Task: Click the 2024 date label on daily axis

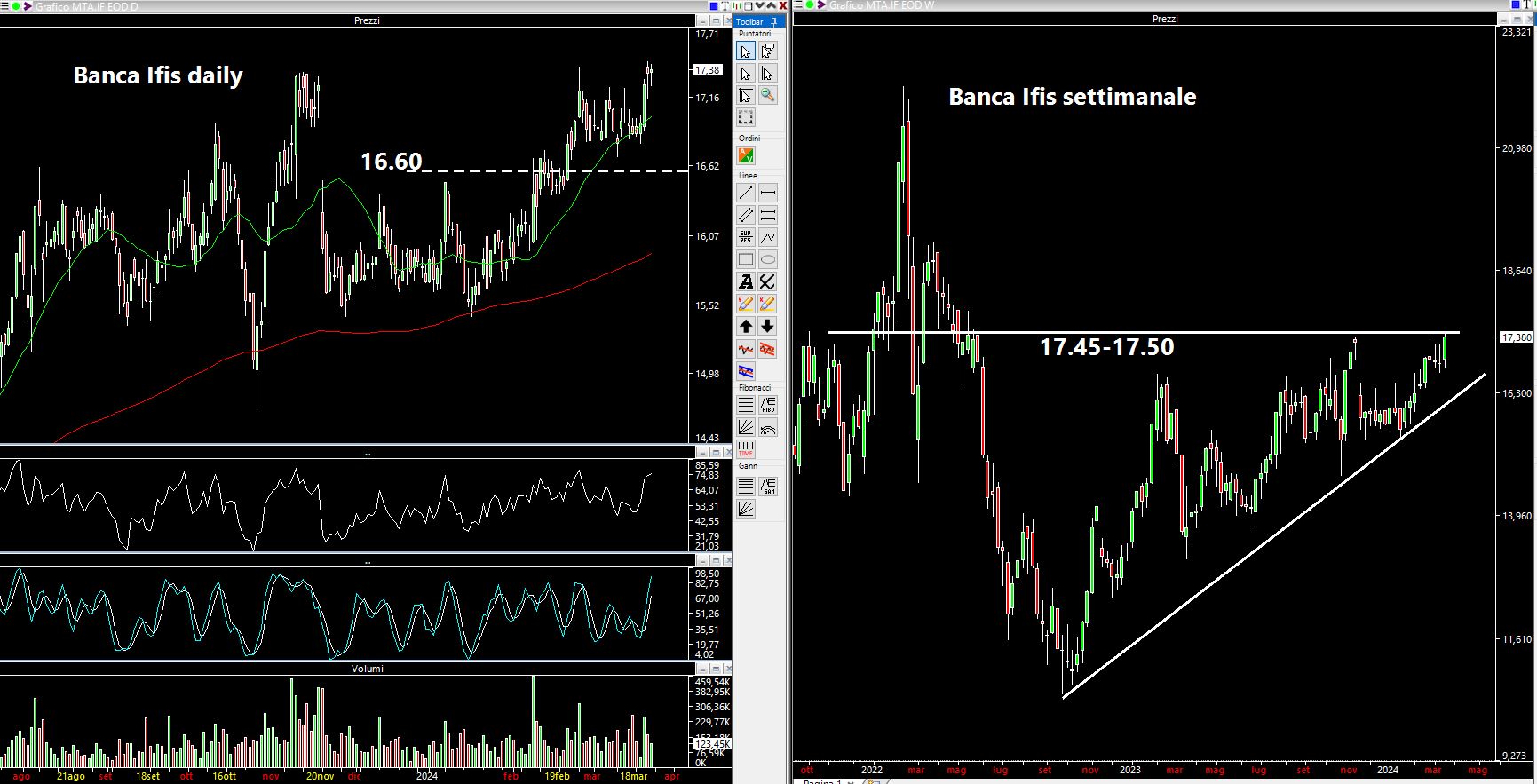Action: pos(427,776)
